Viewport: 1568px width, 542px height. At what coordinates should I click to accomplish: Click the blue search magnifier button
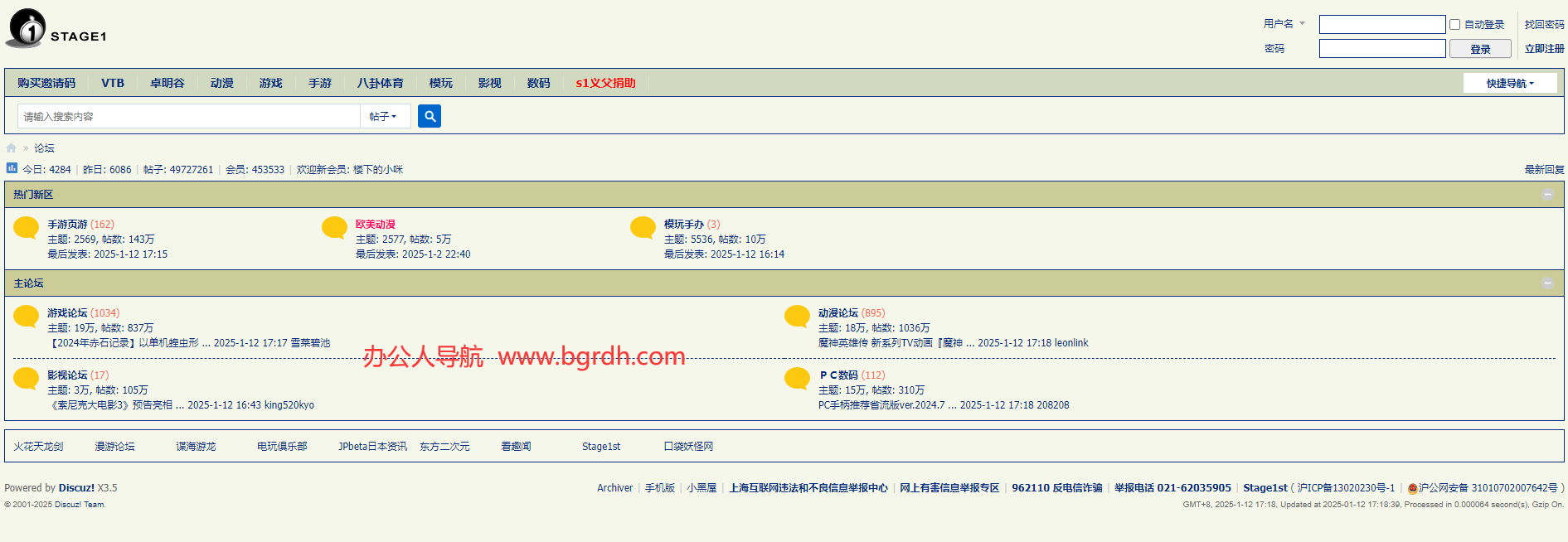(x=430, y=116)
